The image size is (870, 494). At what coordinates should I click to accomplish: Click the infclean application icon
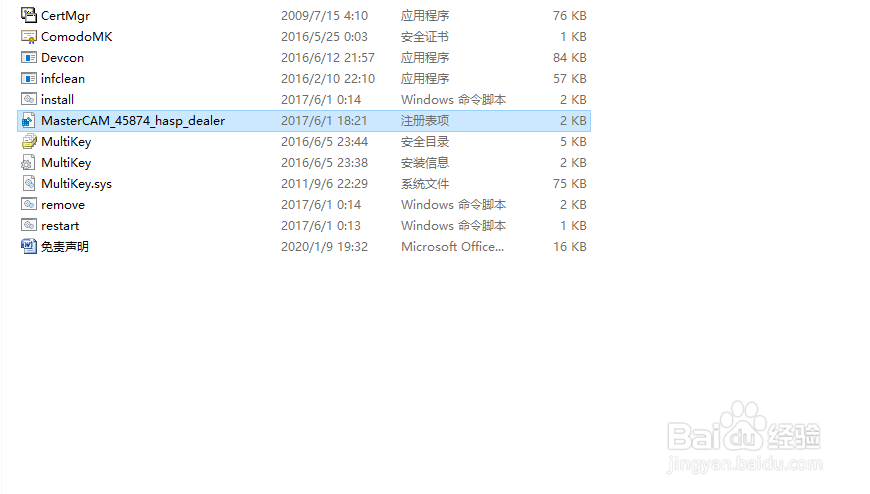29,78
